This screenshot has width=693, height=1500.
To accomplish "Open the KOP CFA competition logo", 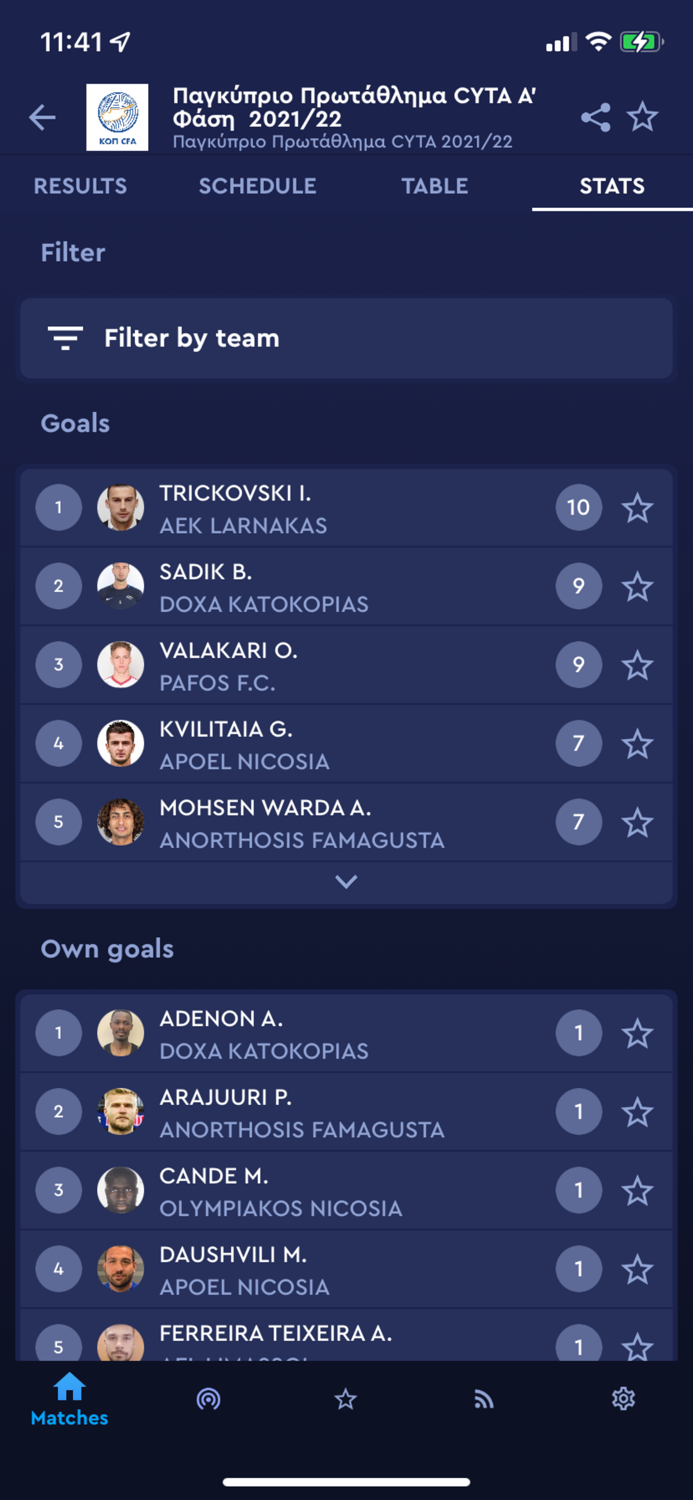I will pyautogui.click(x=117, y=117).
